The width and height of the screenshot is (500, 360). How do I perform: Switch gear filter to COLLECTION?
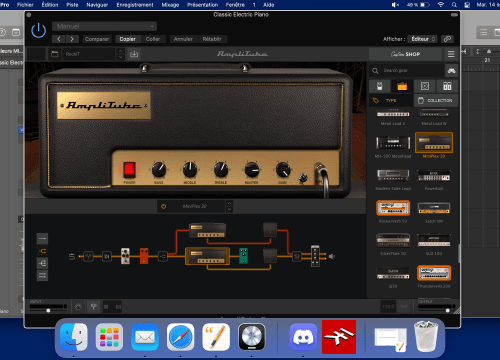pyautogui.click(x=436, y=100)
